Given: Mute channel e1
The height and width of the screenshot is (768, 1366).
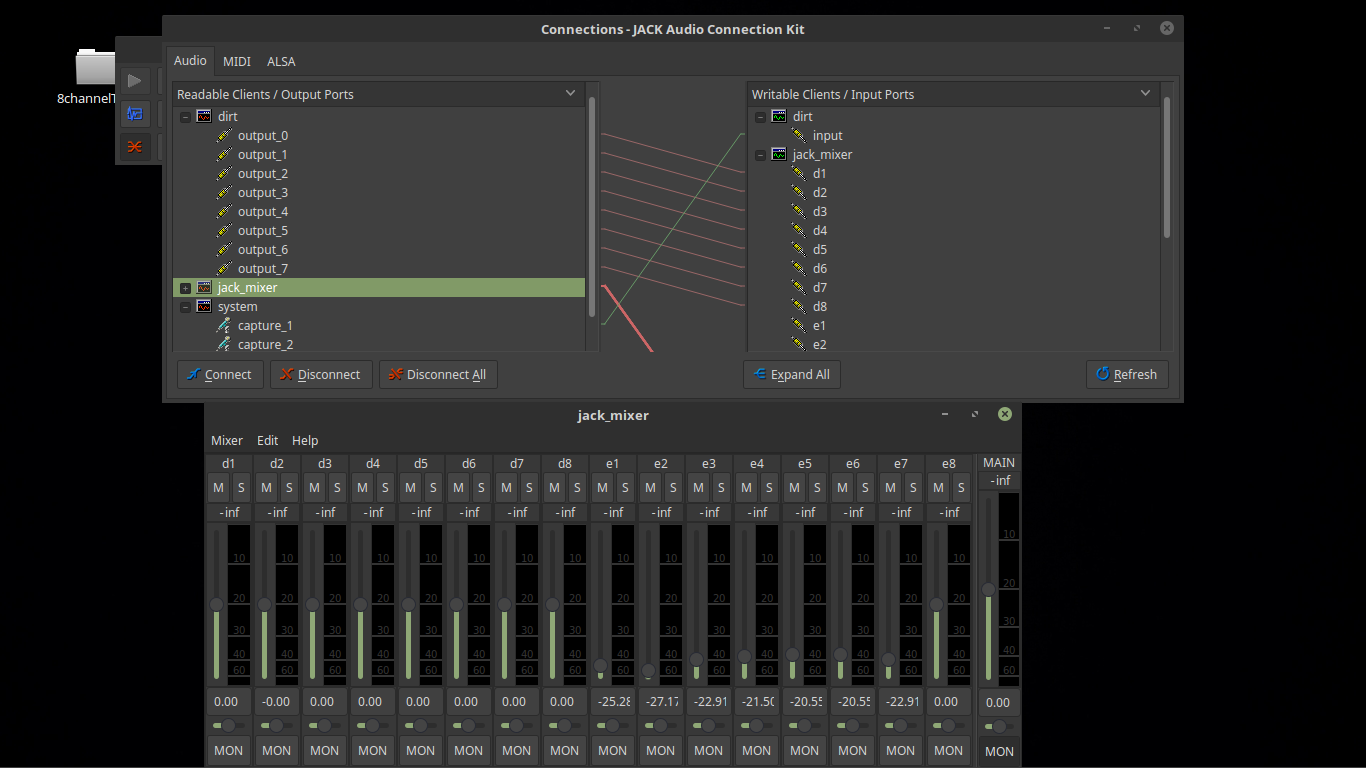Looking at the screenshot, I should coord(602,488).
